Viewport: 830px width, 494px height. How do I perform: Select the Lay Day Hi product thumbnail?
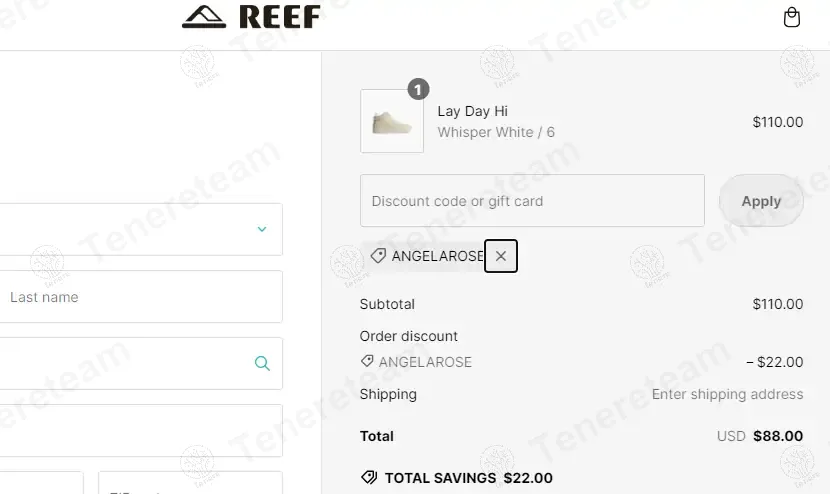pyautogui.click(x=392, y=122)
